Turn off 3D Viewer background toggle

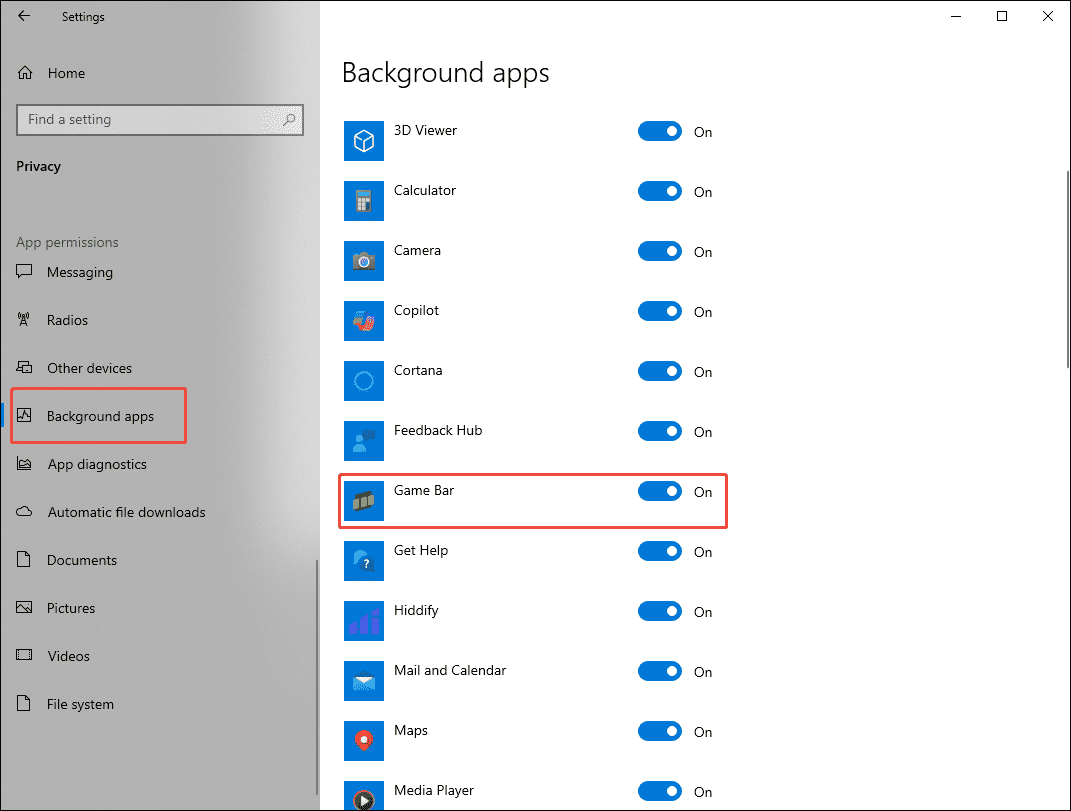(660, 131)
